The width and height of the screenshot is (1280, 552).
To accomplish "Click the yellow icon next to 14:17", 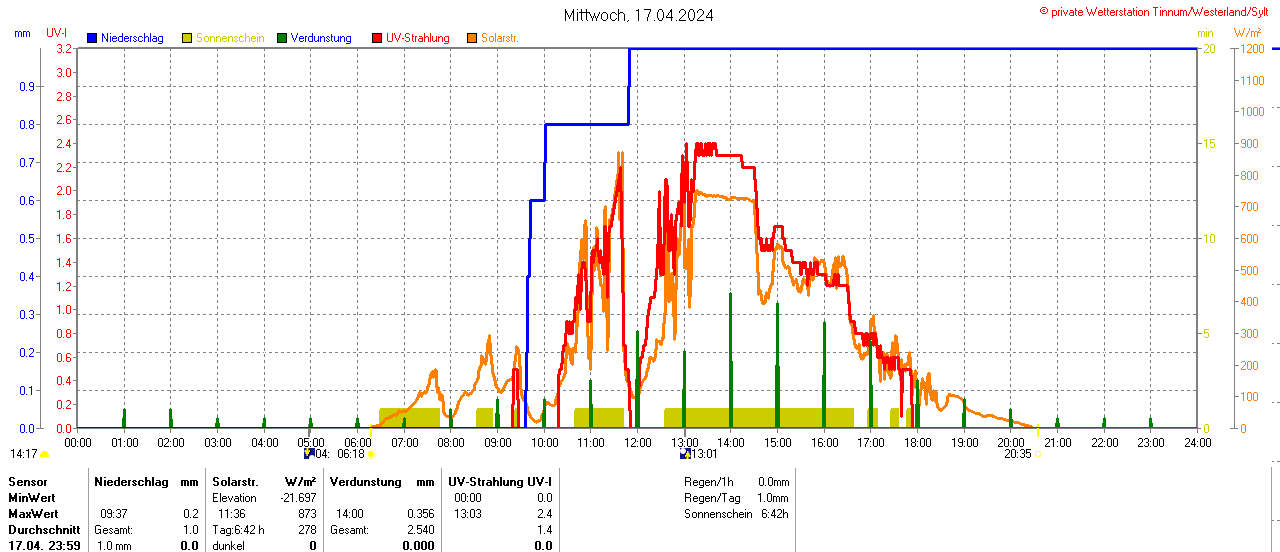I will [x=45, y=453].
